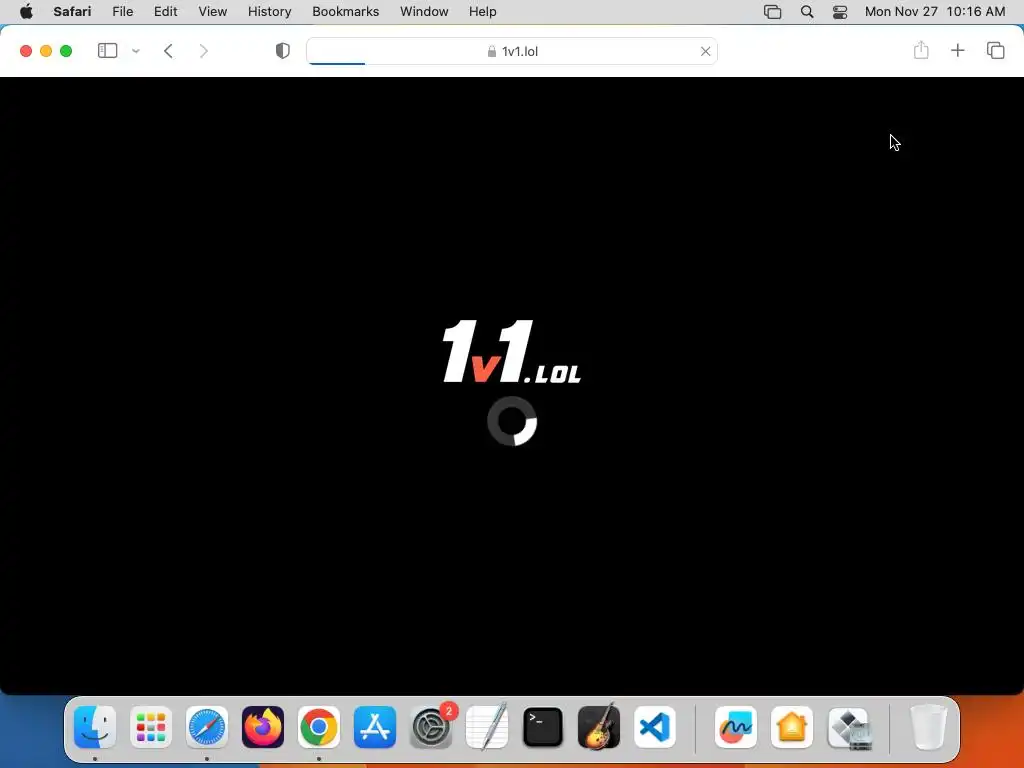Open the Safari application menu
Image resolution: width=1024 pixels, height=768 pixels.
72,12
